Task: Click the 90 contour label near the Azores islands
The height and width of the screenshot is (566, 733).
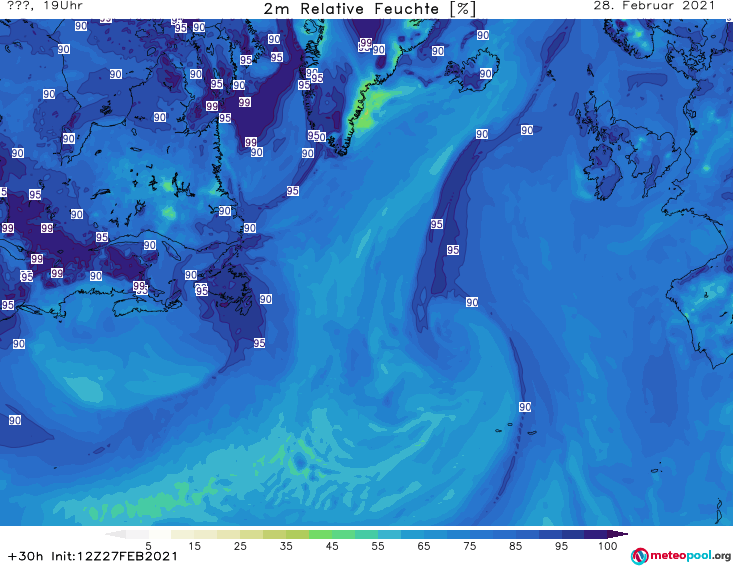Action: tap(525, 407)
